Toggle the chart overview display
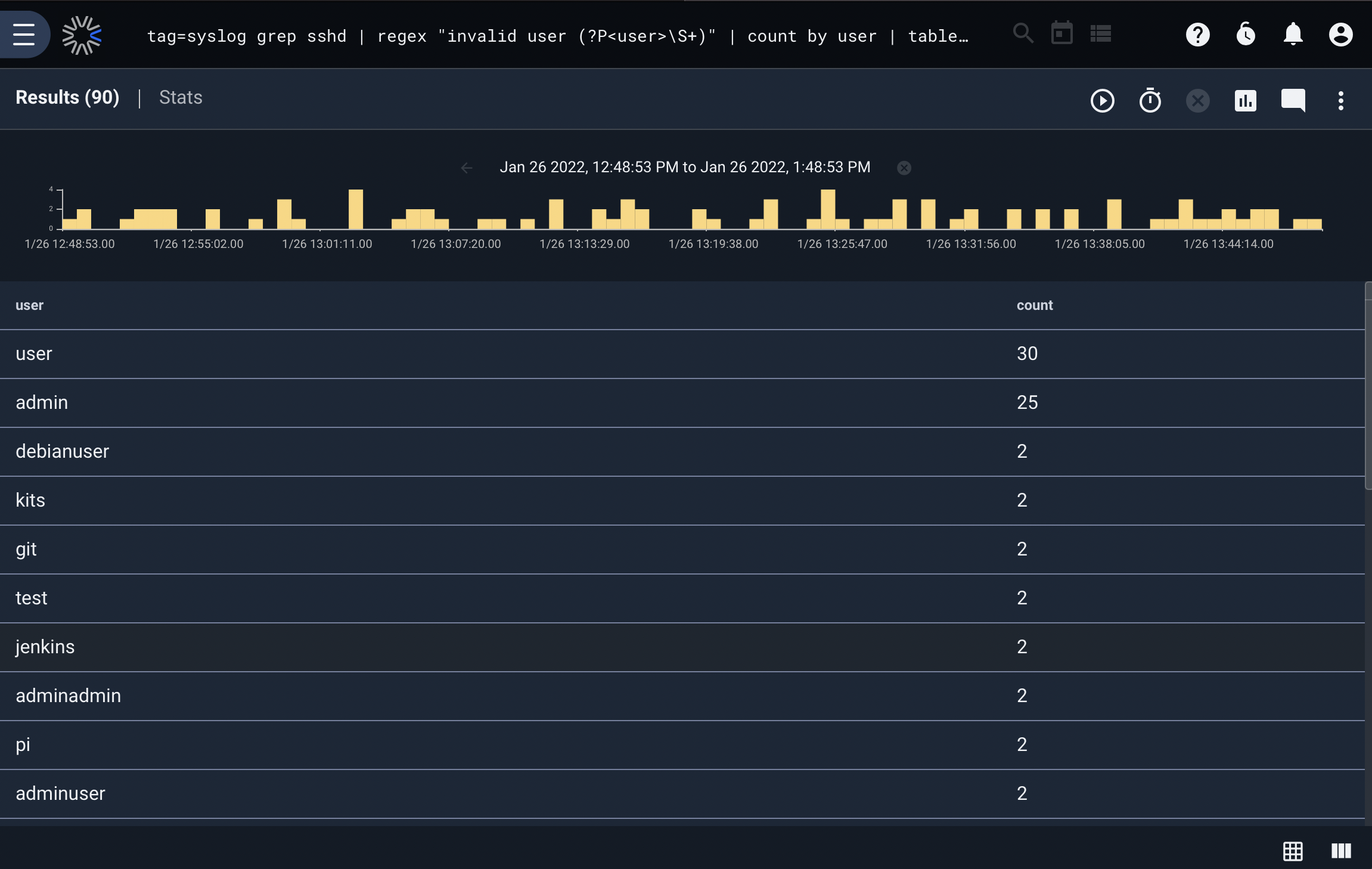This screenshot has height=869, width=1372. (1246, 101)
